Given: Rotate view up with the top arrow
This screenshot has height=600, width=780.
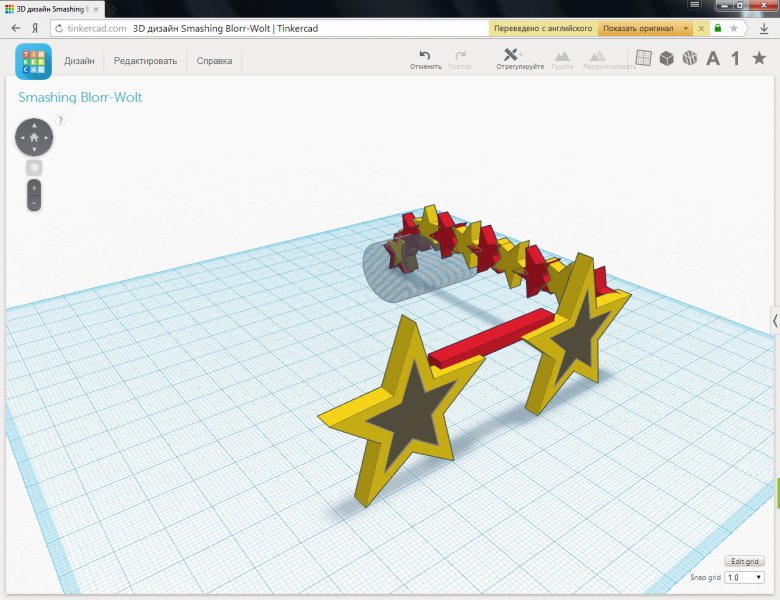Looking at the screenshot, I should point(34,125).
